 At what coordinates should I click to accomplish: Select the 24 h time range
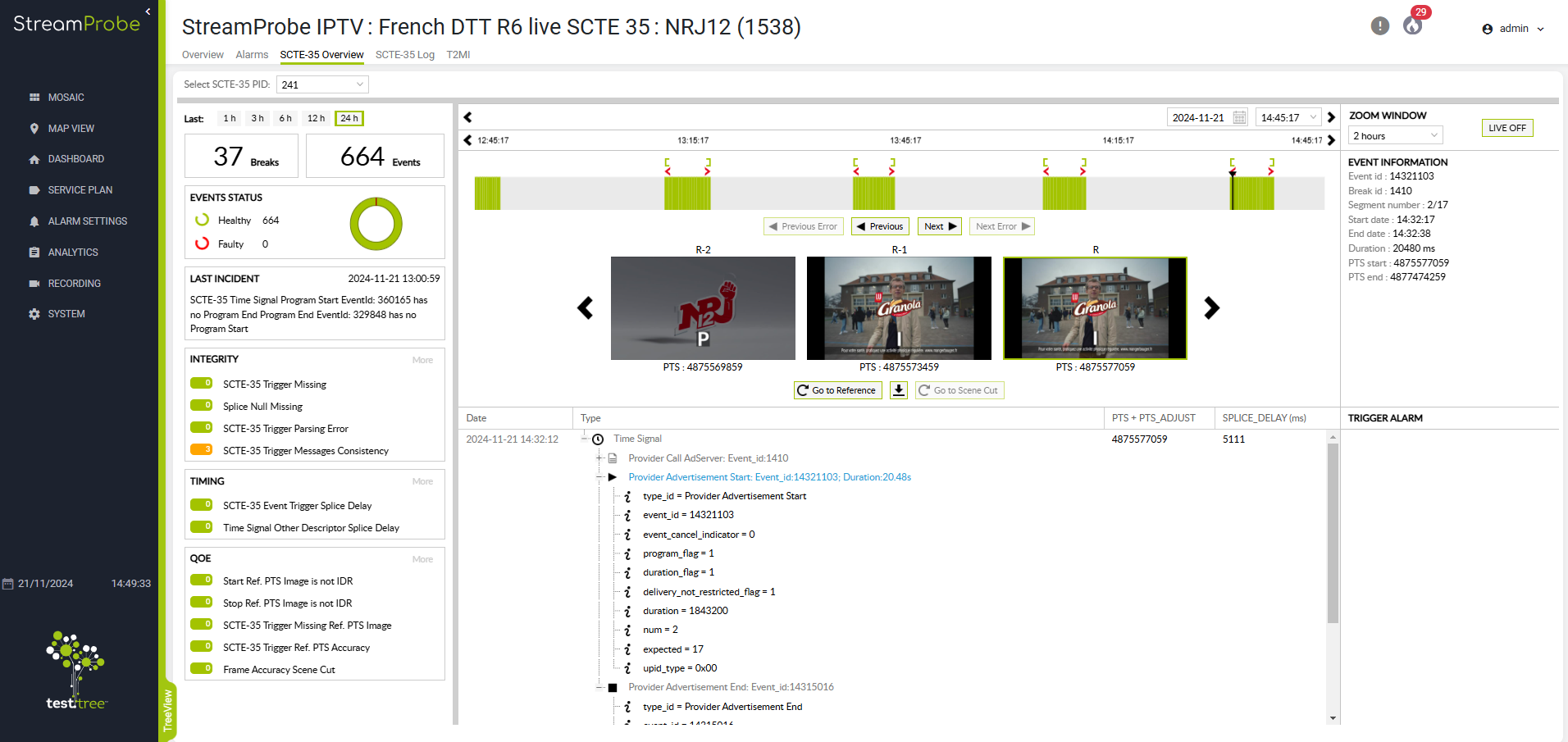[349, 118]
